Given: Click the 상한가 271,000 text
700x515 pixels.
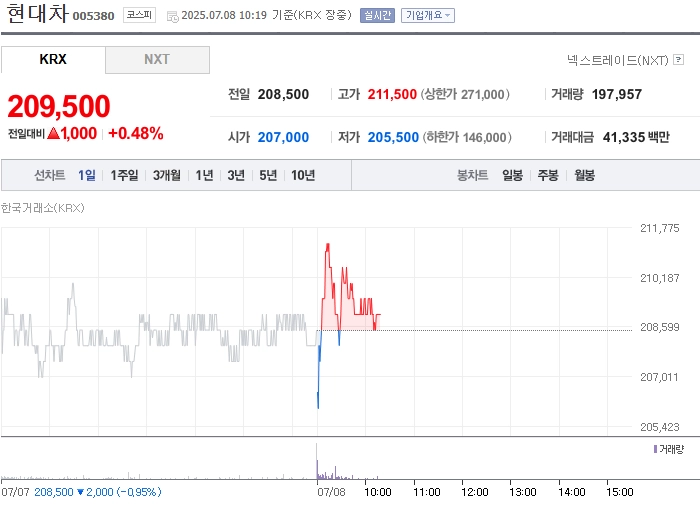Looking at the screenshot, I should tap(465, 94).
